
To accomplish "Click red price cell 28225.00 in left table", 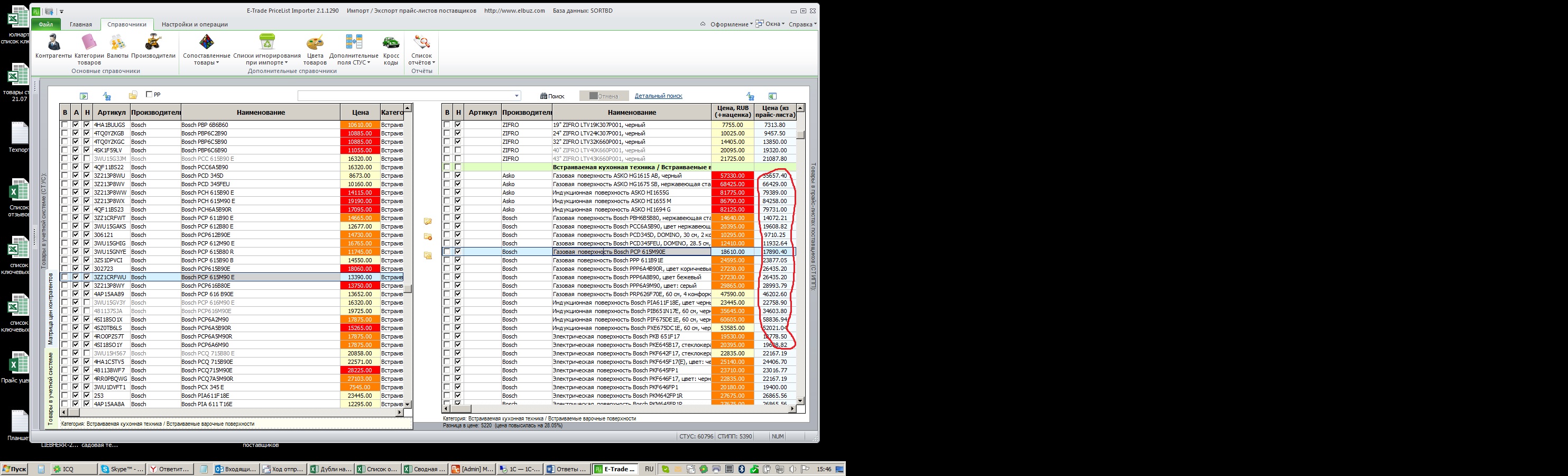I will click(361, 370).
